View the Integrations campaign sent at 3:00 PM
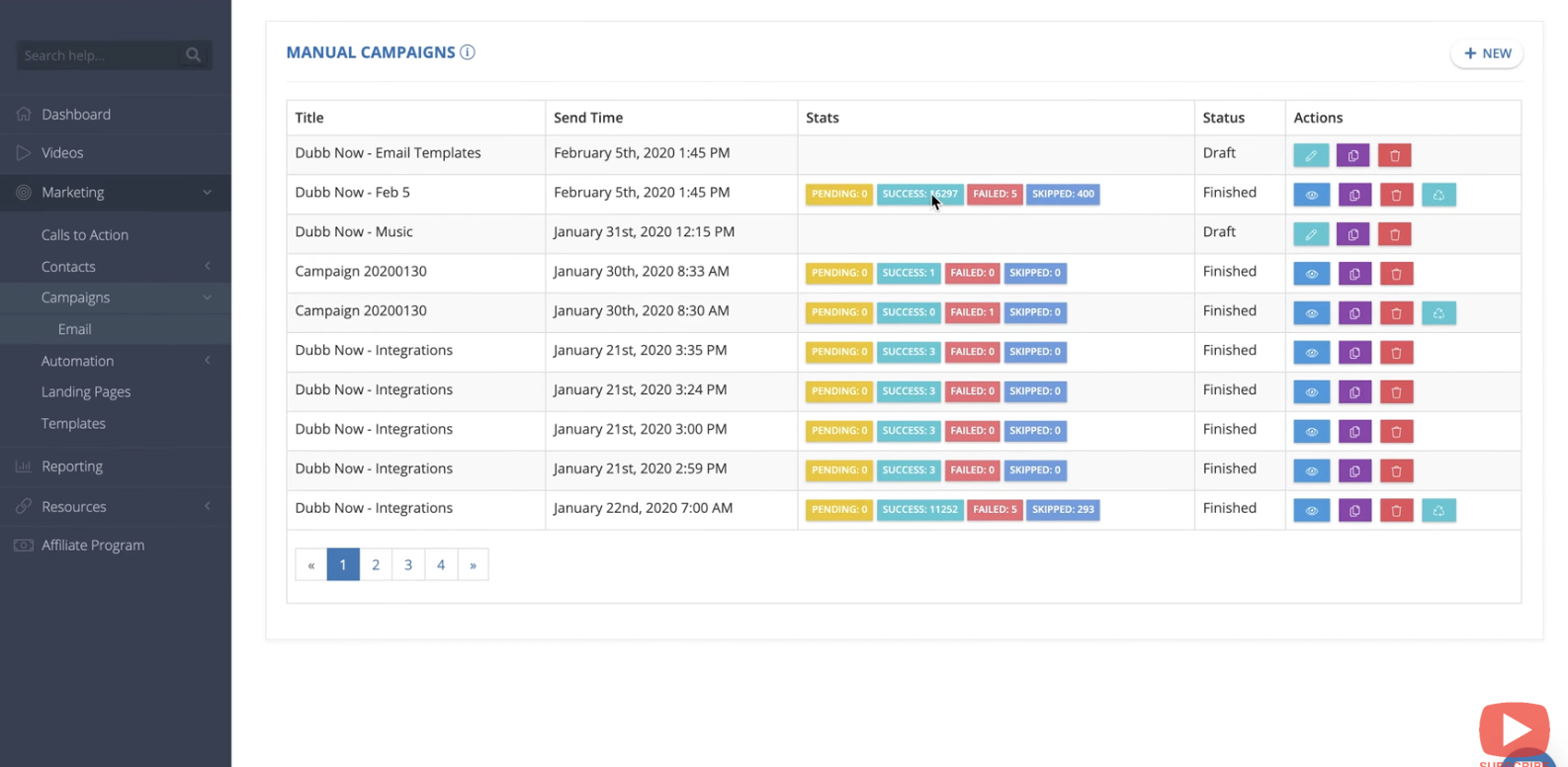Screen dimensions: 1568x767 pyautogui.click(x=1312, y=432)
